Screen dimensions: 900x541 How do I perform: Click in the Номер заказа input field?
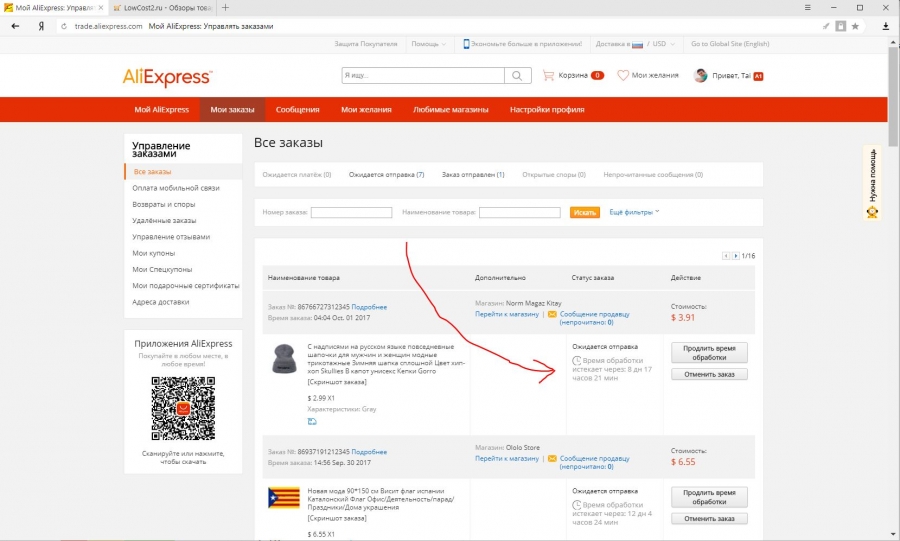pos(351,212)
